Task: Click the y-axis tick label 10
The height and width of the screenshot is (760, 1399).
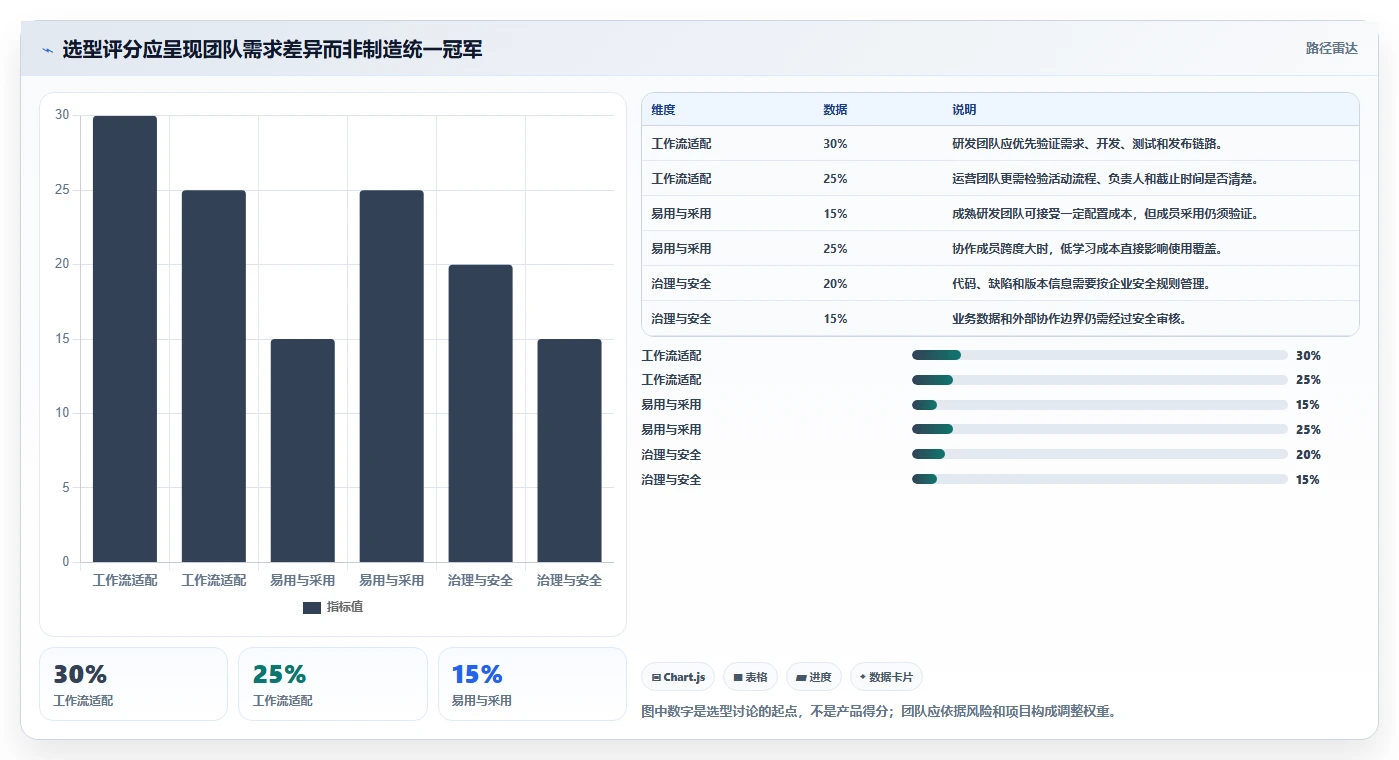Action: pos(62,413)
